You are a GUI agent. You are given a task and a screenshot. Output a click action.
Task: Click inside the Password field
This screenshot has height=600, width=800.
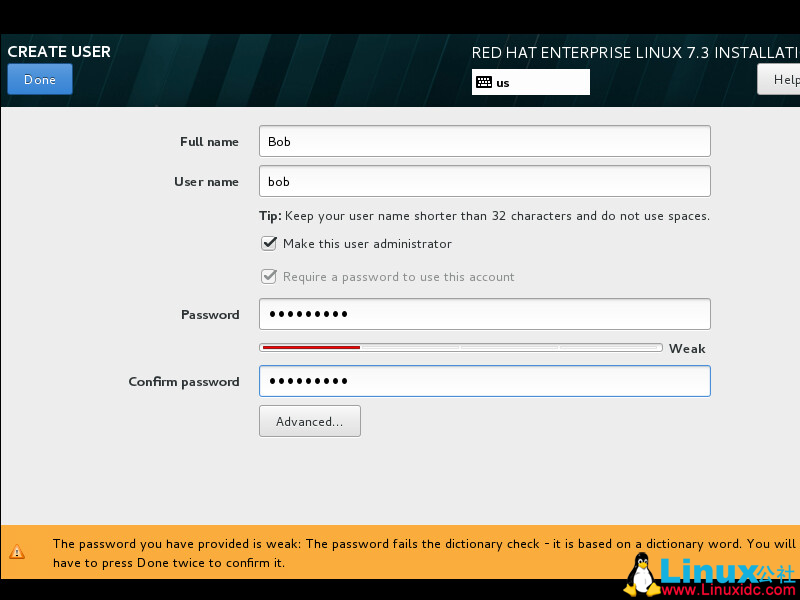pos(484,313)
